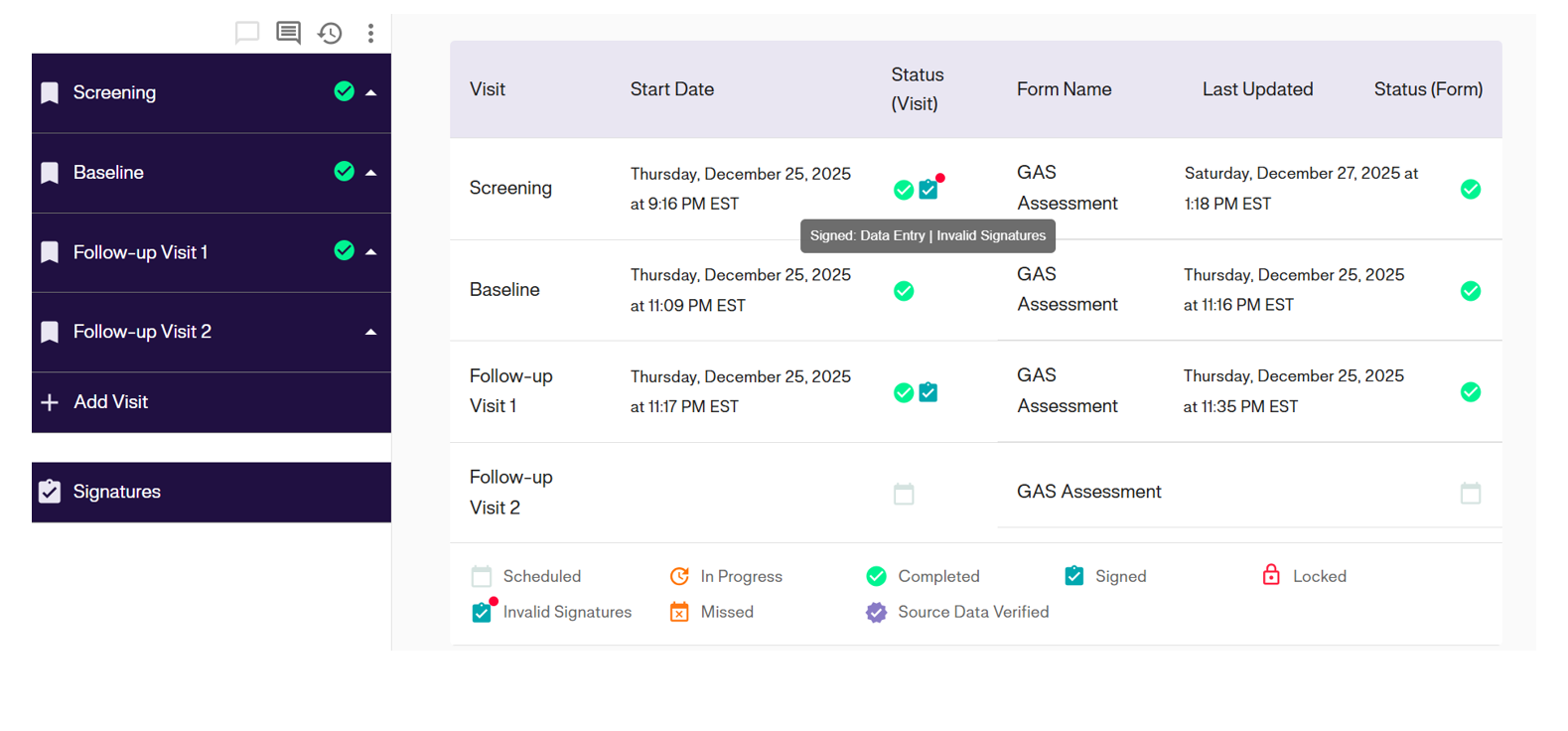Collapse the Screening visit in sidebar
Image resolution: width=1568 pixels, height=731 pixels.
tap(371, 92)
